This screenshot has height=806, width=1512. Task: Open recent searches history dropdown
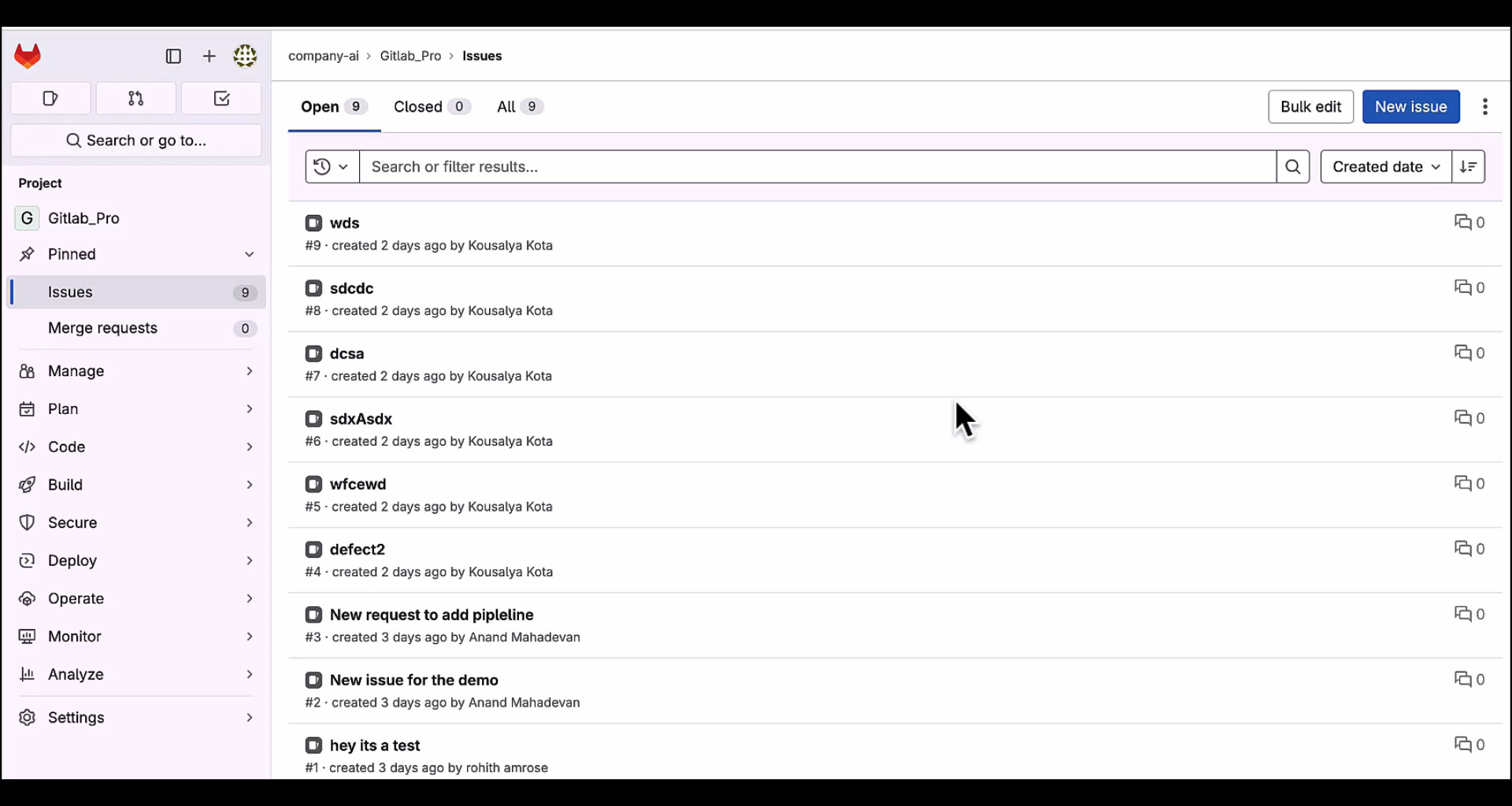pos(332,167)
